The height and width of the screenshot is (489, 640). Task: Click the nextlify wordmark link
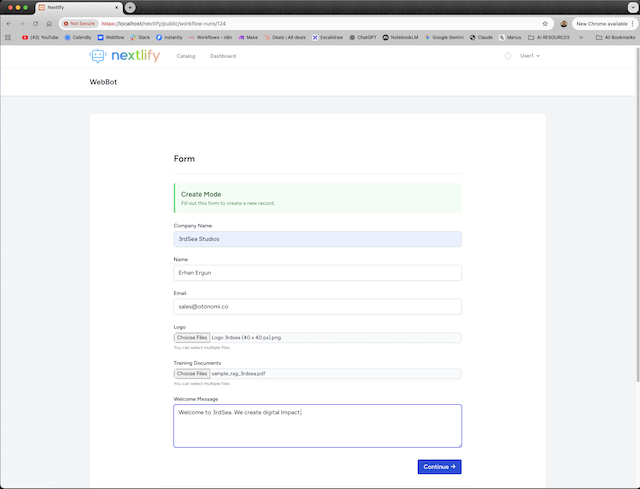tap(136, 56)
